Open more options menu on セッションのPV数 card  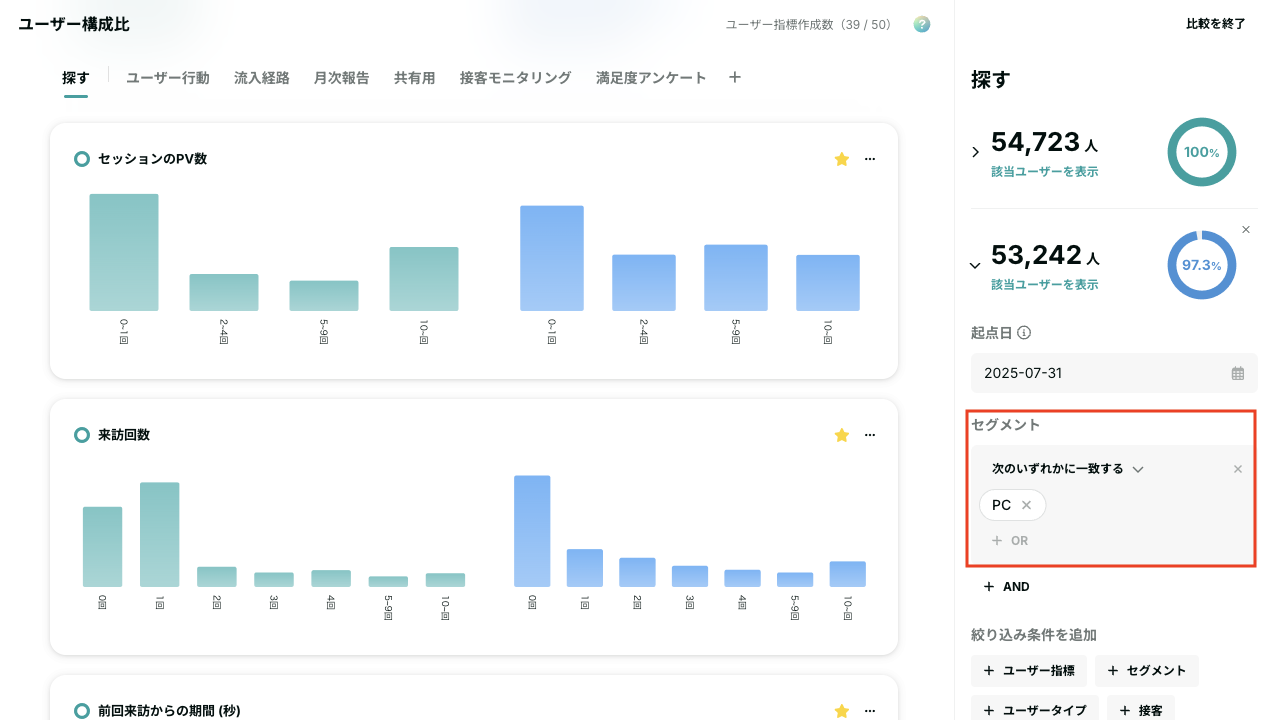[870, 159]
